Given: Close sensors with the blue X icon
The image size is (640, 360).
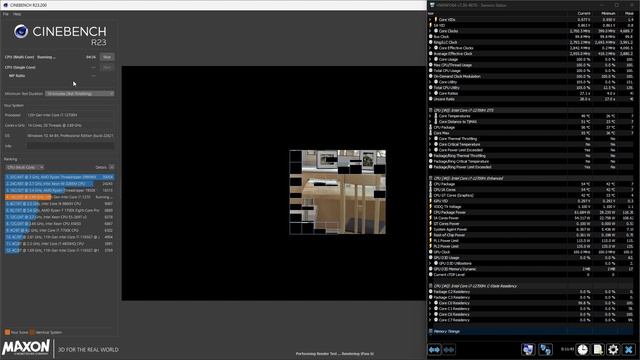Looking at the screenshot, I should click(629, 350).
